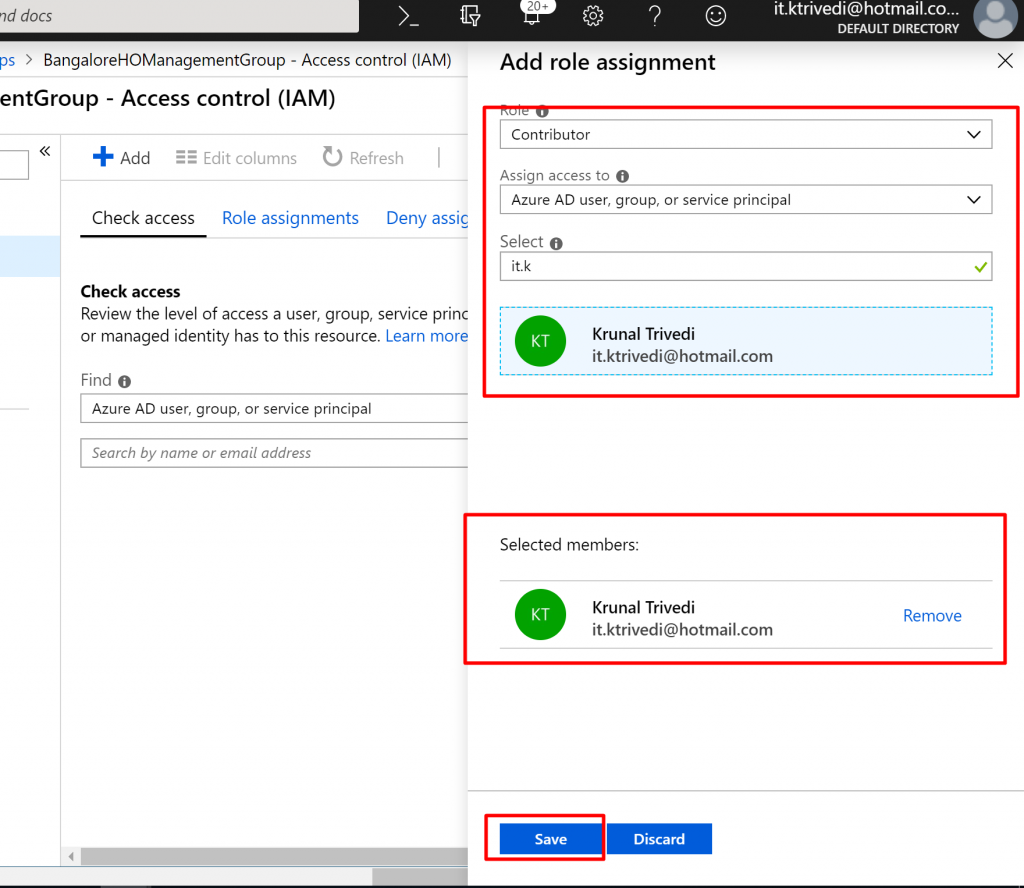The width and height of the screenshot is (1024, 888).
Task: Switch to the Role assignments tab
Action: (x=290, y=218)
